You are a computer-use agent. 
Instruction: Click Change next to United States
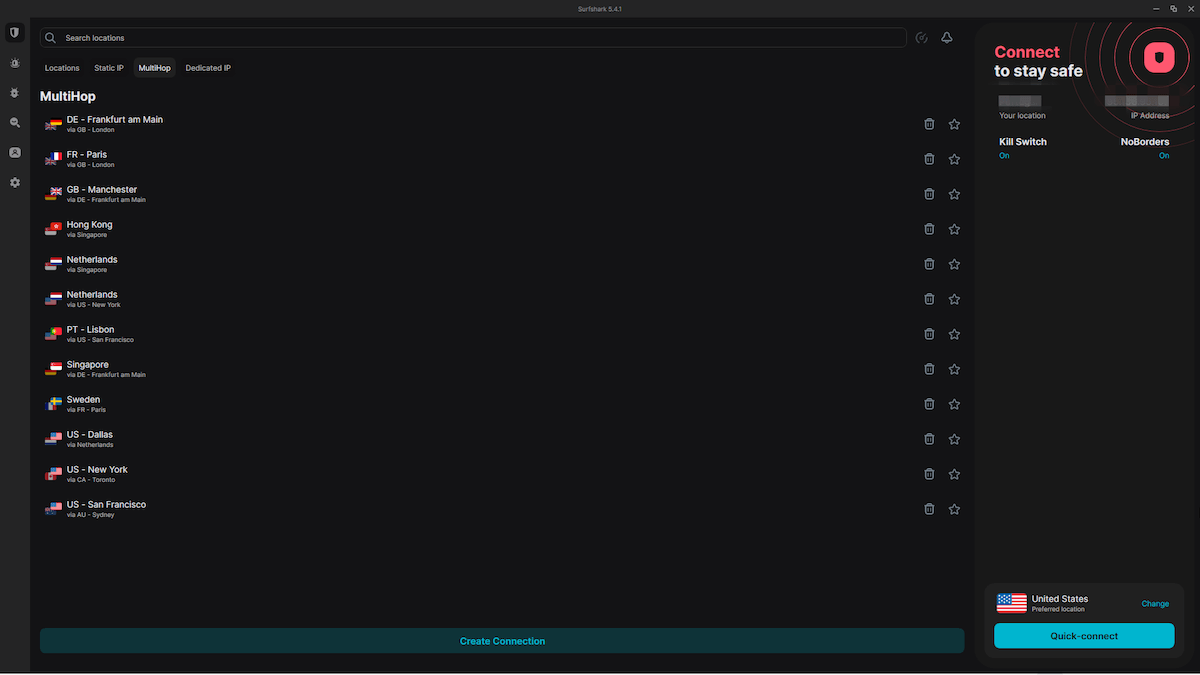coord(1155,604)
